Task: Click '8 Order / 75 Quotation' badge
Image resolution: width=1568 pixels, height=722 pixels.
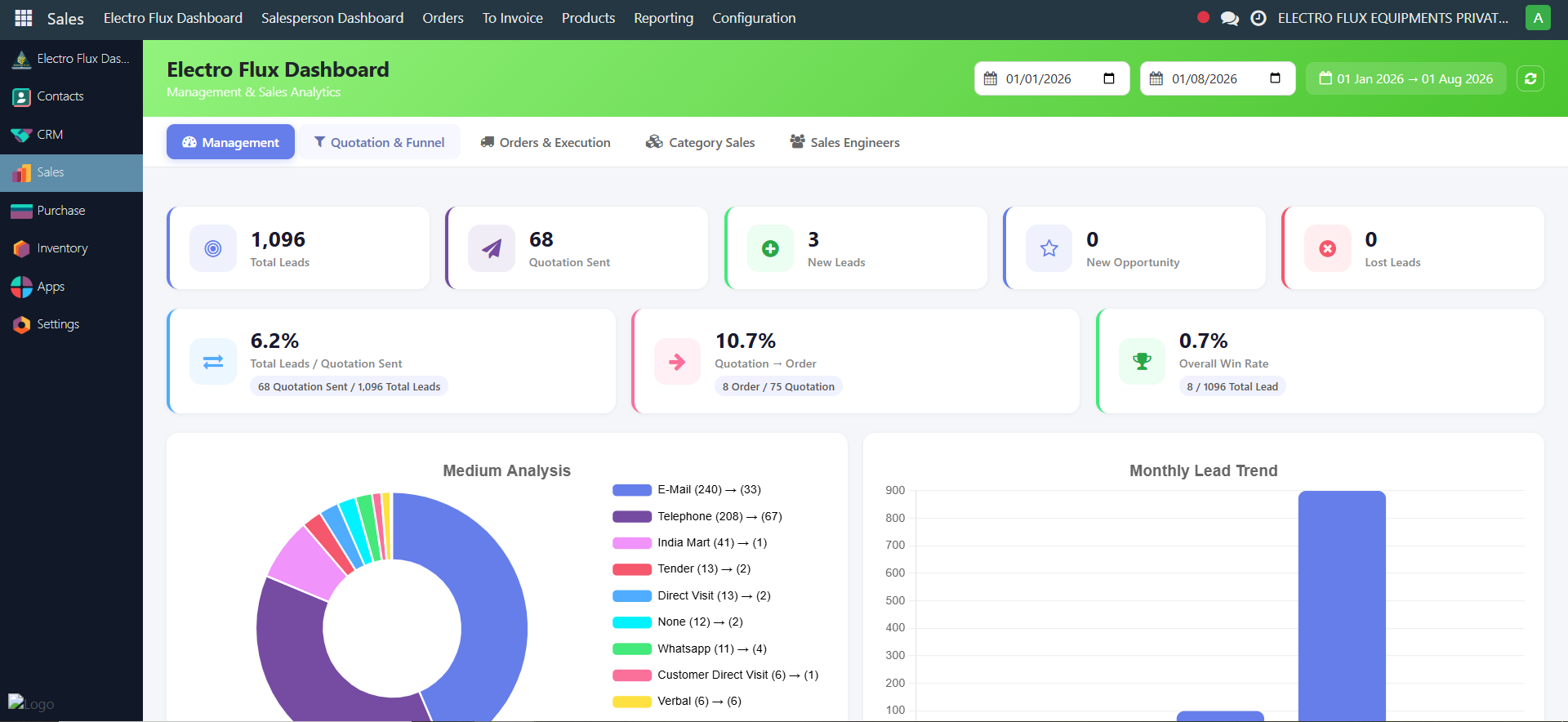Action: [778, 386]
